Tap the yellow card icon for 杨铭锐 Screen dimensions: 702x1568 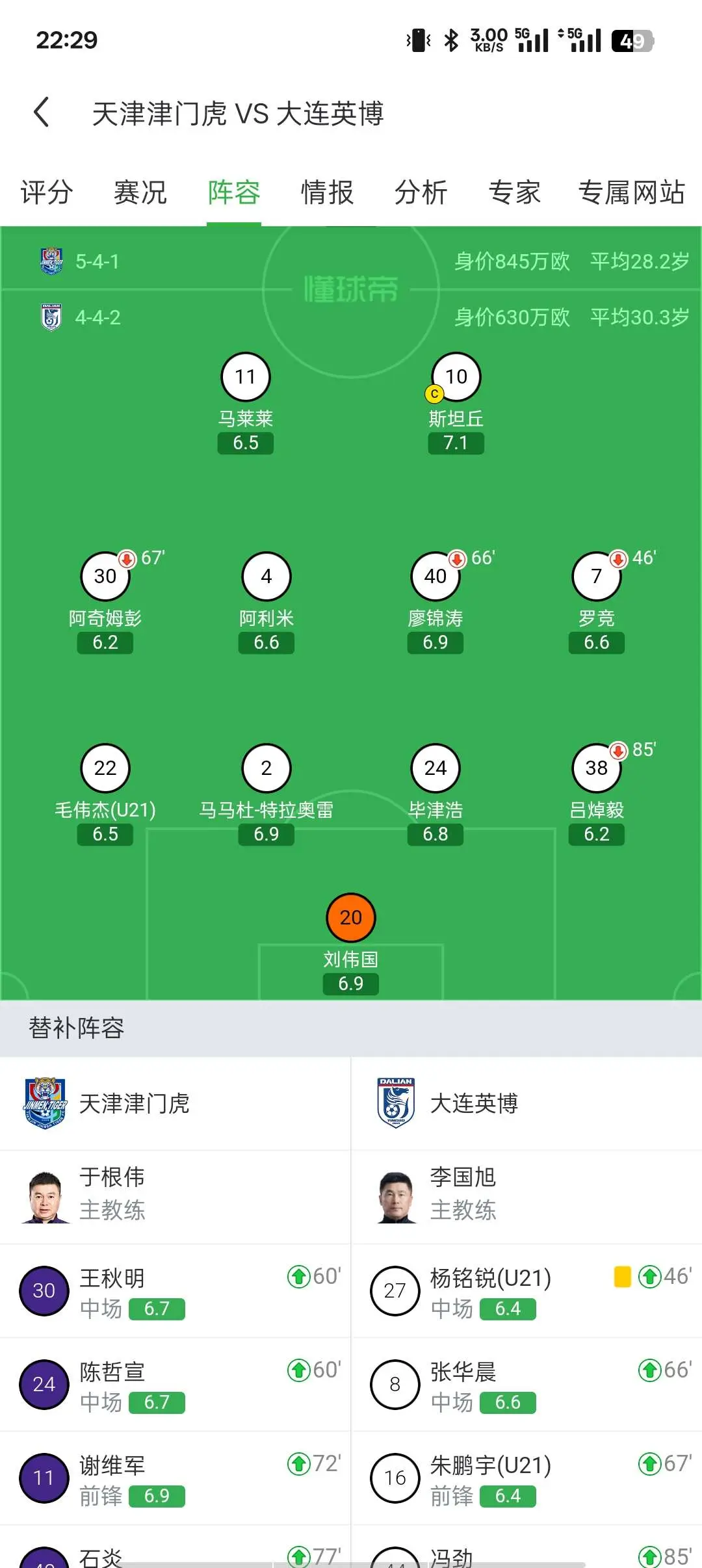pos(622,1276)
